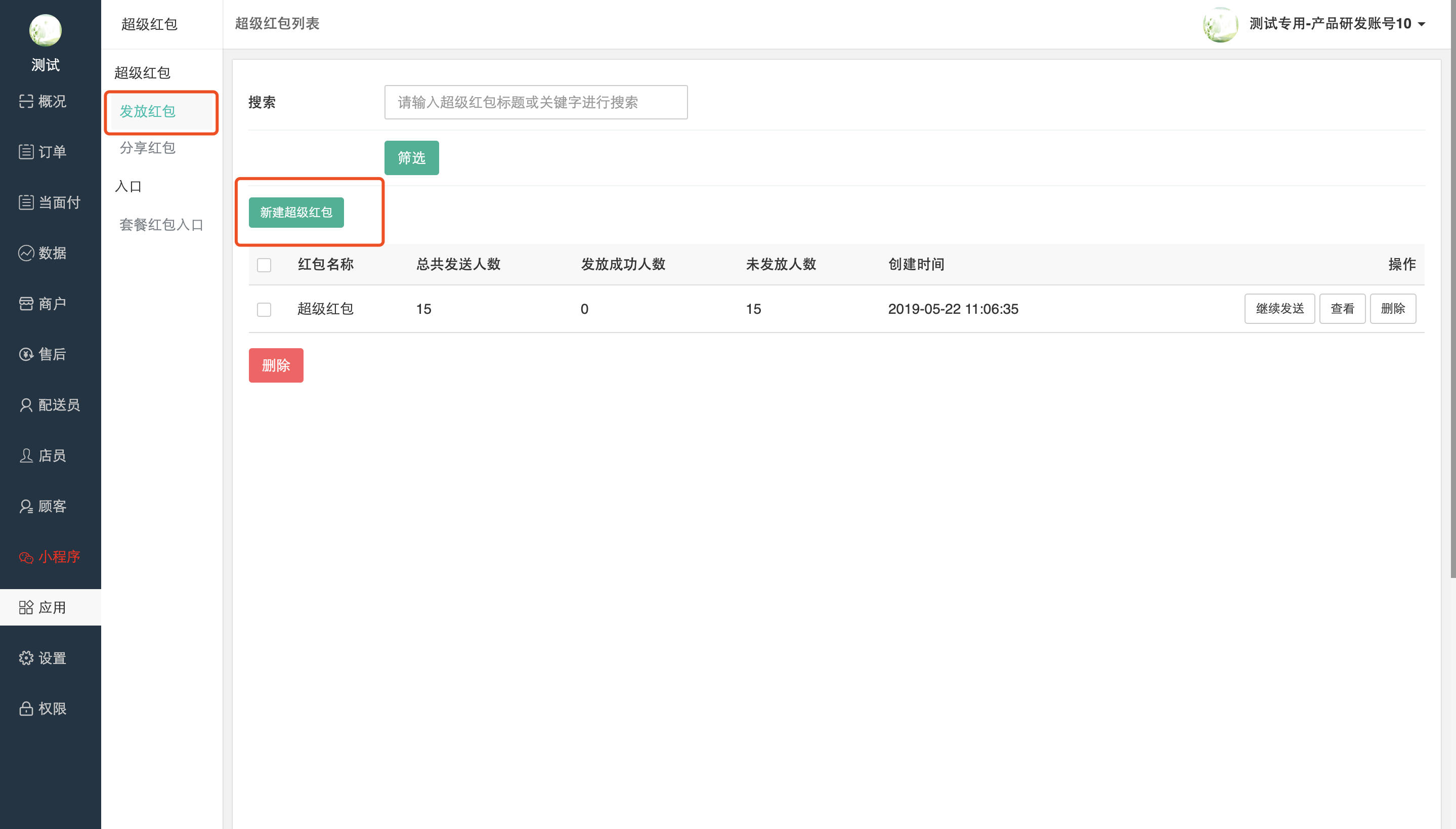Click the 超级红包 name cell in table
The width and height of the screenshot is (1456, 829).
click(x=325, y=309)
